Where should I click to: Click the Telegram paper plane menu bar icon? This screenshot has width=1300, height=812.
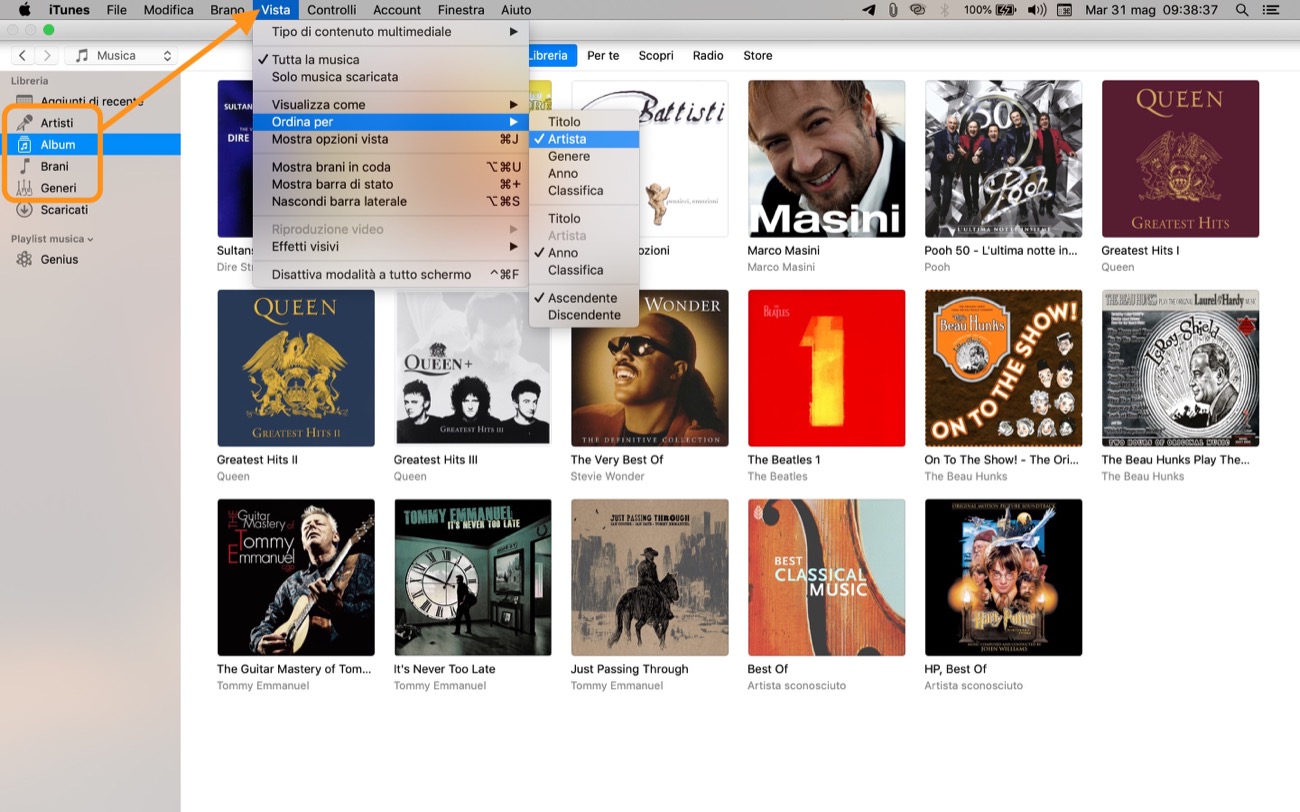tap(867, 10)
